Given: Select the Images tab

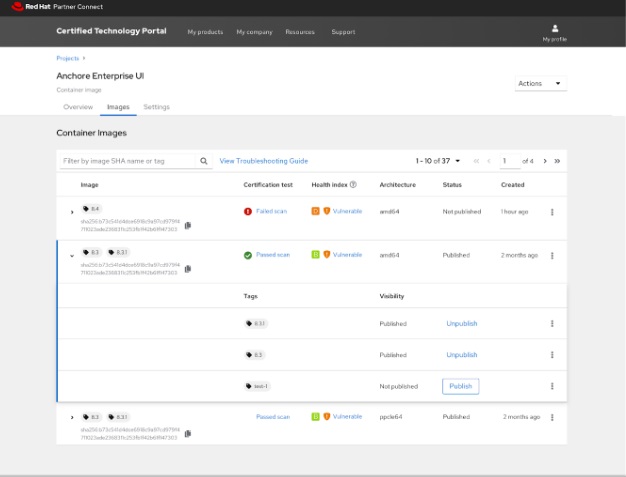Looking at the screenshot, I should [118, 107].
